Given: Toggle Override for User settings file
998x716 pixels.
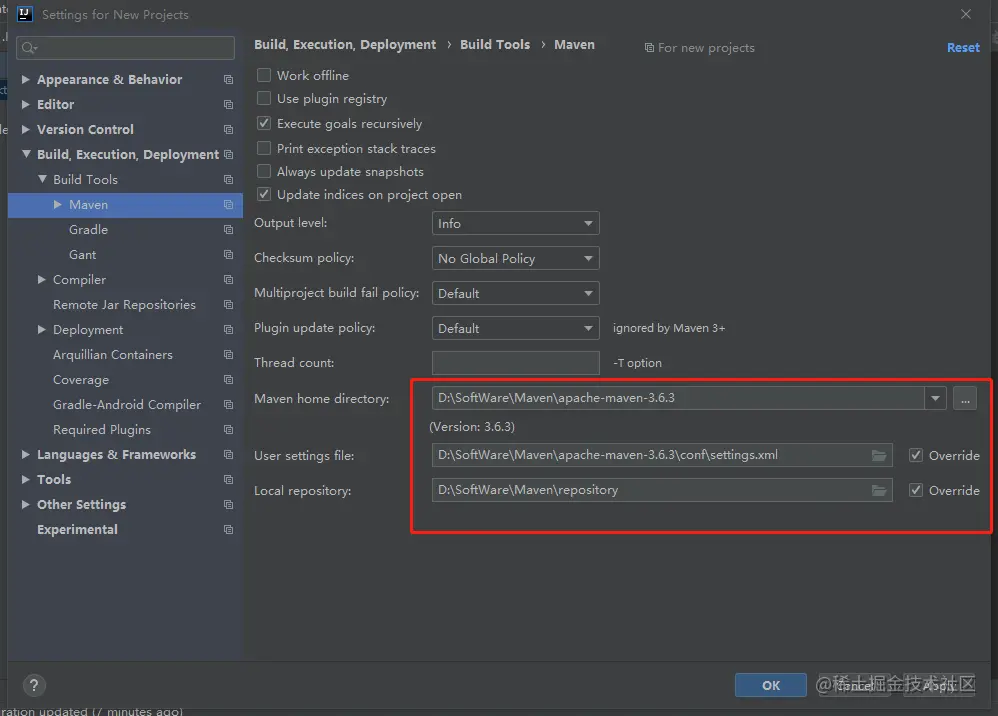Looking at the screenshot, I should [x=915, y=455].
